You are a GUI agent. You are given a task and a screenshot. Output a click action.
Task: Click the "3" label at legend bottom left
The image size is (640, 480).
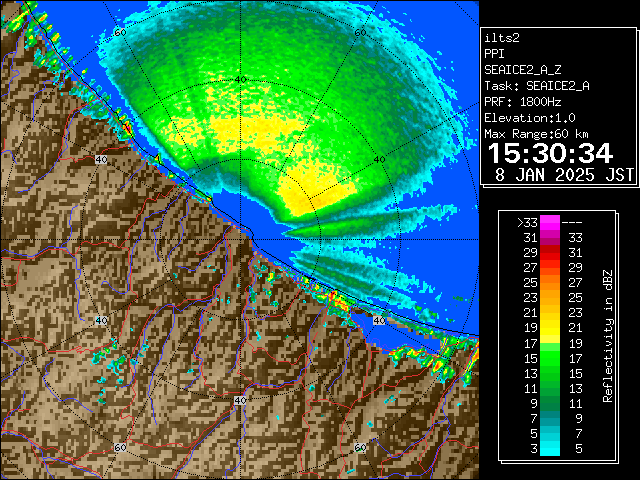(534, 449)
